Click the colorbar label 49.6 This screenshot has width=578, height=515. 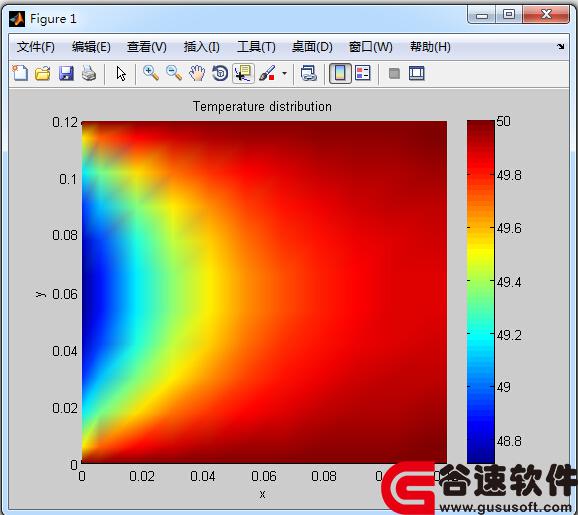point(509,228)
